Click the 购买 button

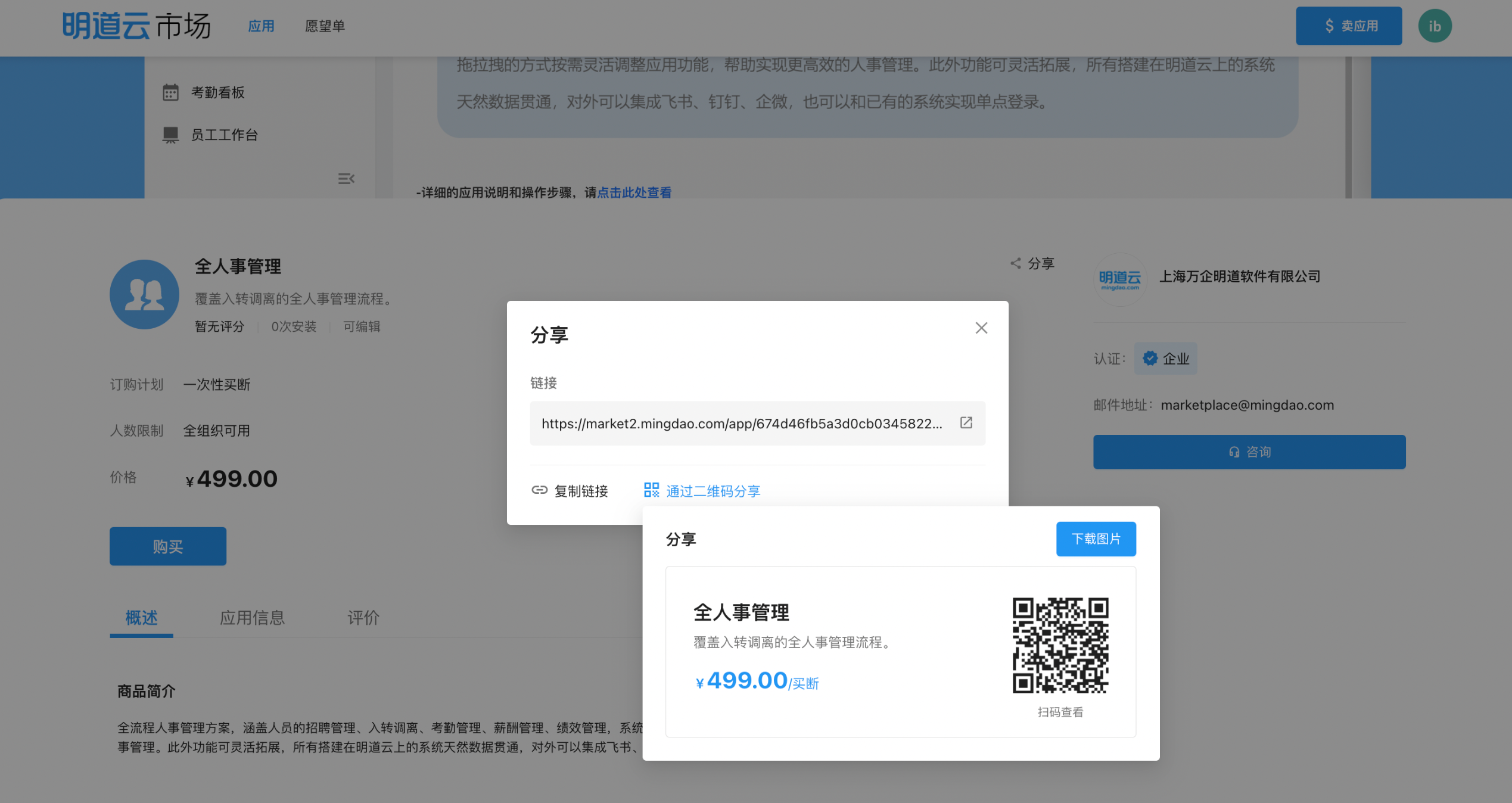(168, 546)
